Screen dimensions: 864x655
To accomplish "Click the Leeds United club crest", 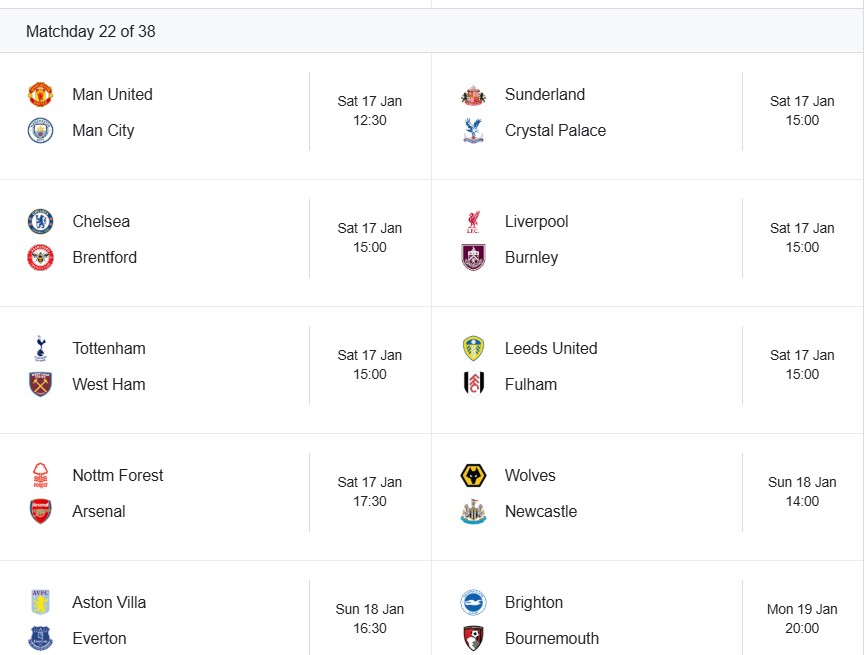I will [x=473, y=349].
